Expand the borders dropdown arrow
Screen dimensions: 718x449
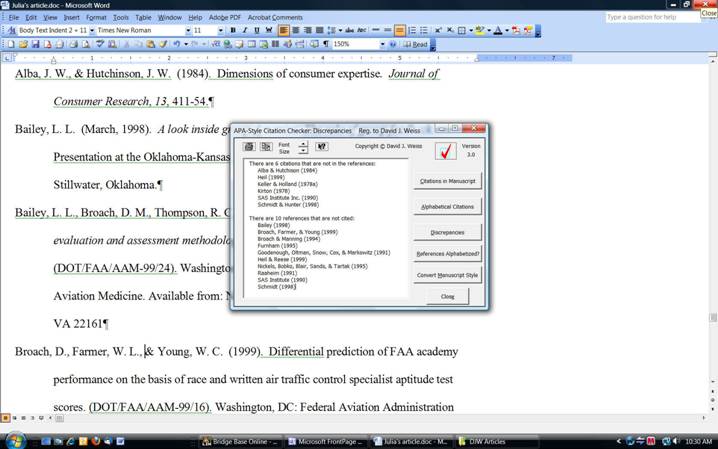[471, 30]
